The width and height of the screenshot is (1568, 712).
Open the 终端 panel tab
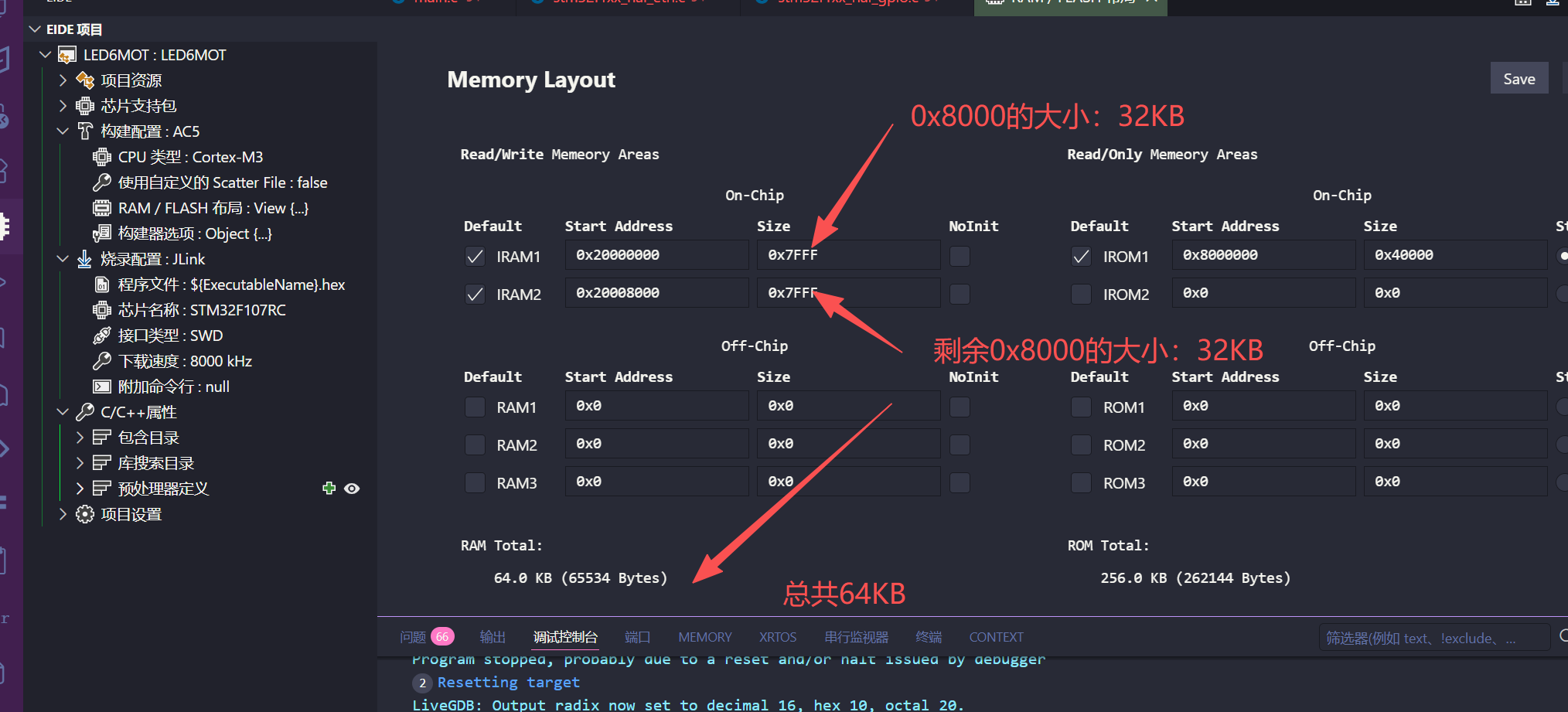929,637
